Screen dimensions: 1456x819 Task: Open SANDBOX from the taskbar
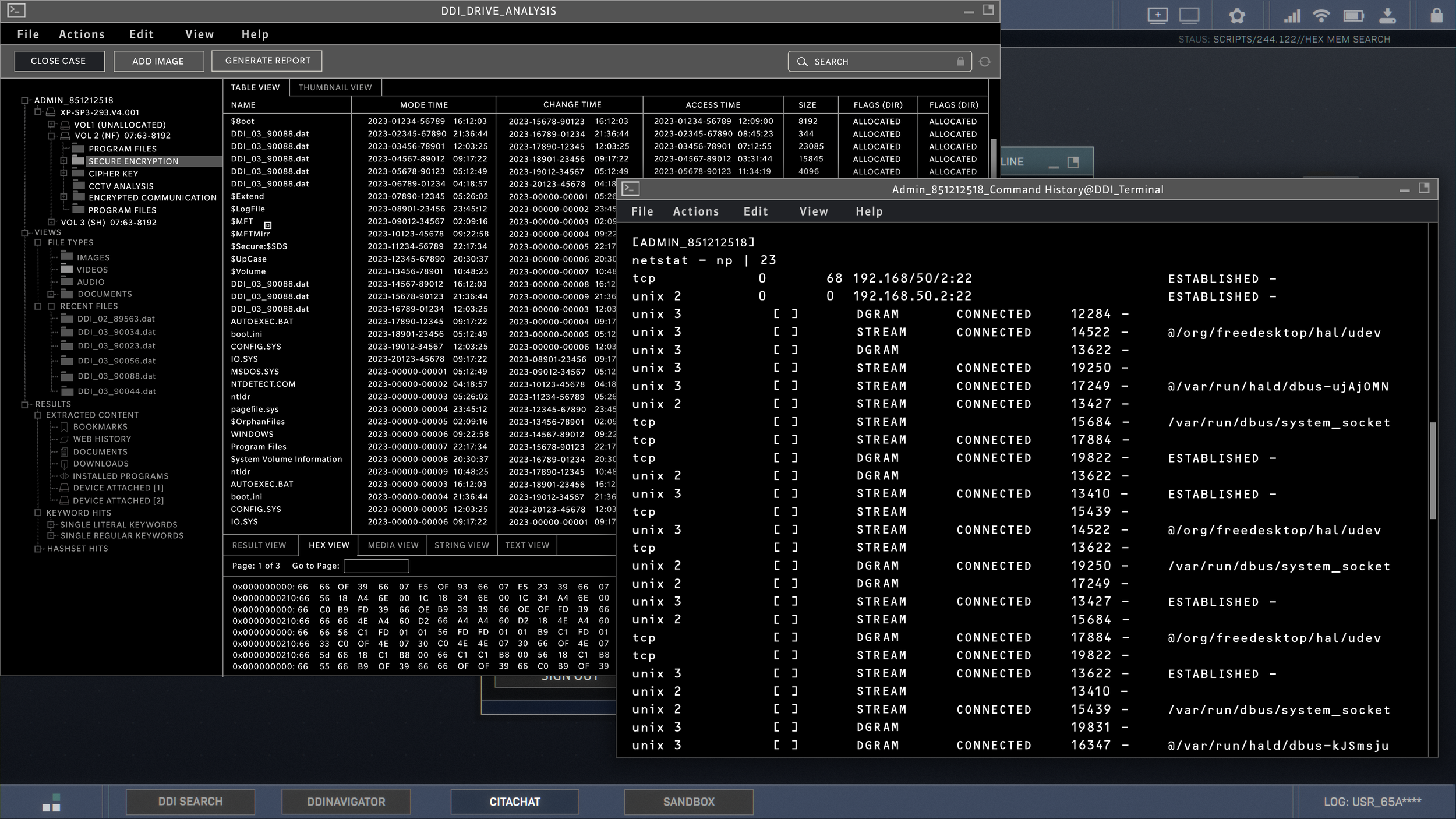click(x=688, y=802)
